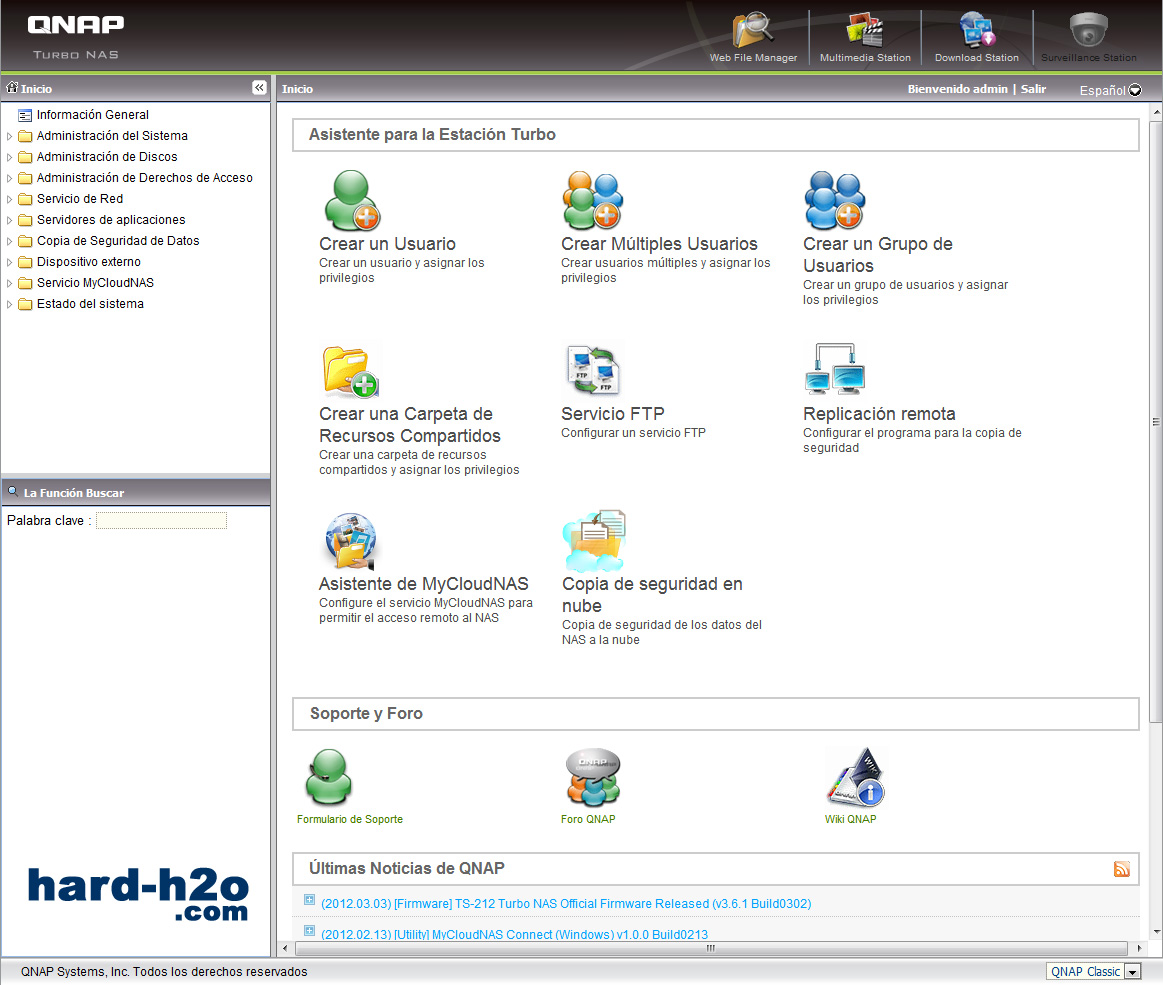This screenshot has width=1163, height=985.
Task: Expand Administración del Sistema
Action: click(x=9, y=136)
